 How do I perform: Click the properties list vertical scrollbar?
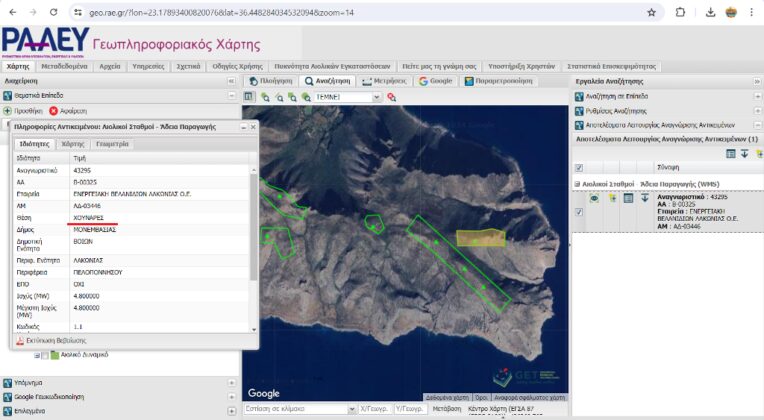pos(253,249)
